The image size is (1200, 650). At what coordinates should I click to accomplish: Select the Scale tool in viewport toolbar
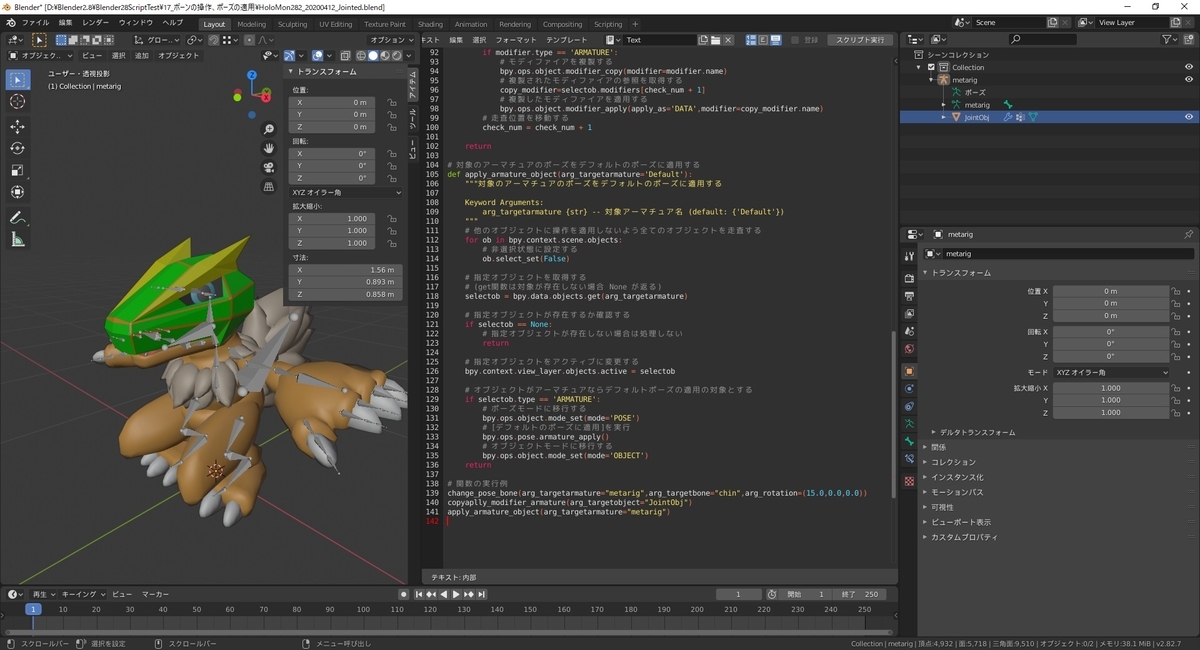(x=17, y=170)
